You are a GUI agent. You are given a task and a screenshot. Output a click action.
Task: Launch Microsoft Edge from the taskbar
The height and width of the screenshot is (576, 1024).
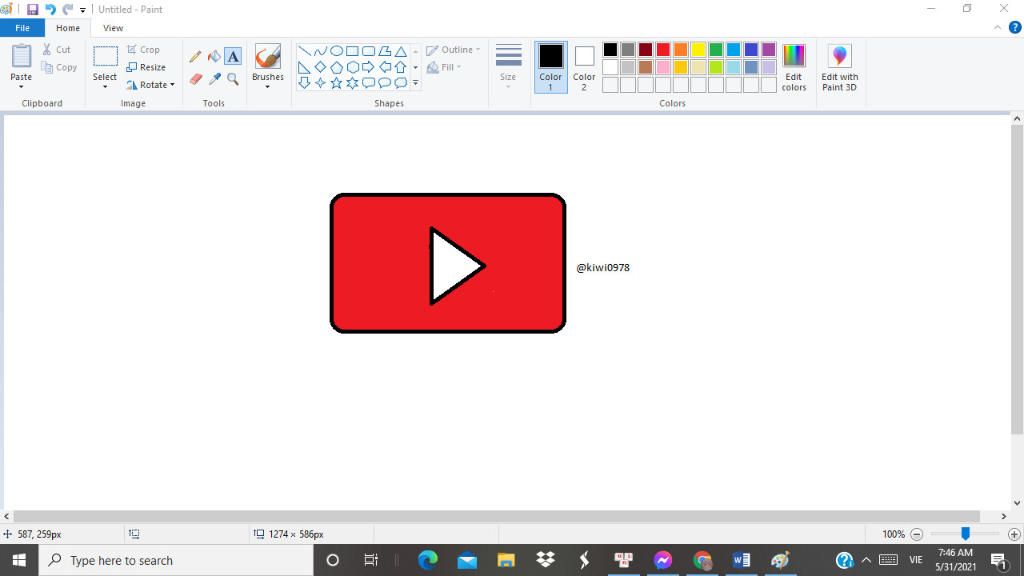[x=428, y=560]
